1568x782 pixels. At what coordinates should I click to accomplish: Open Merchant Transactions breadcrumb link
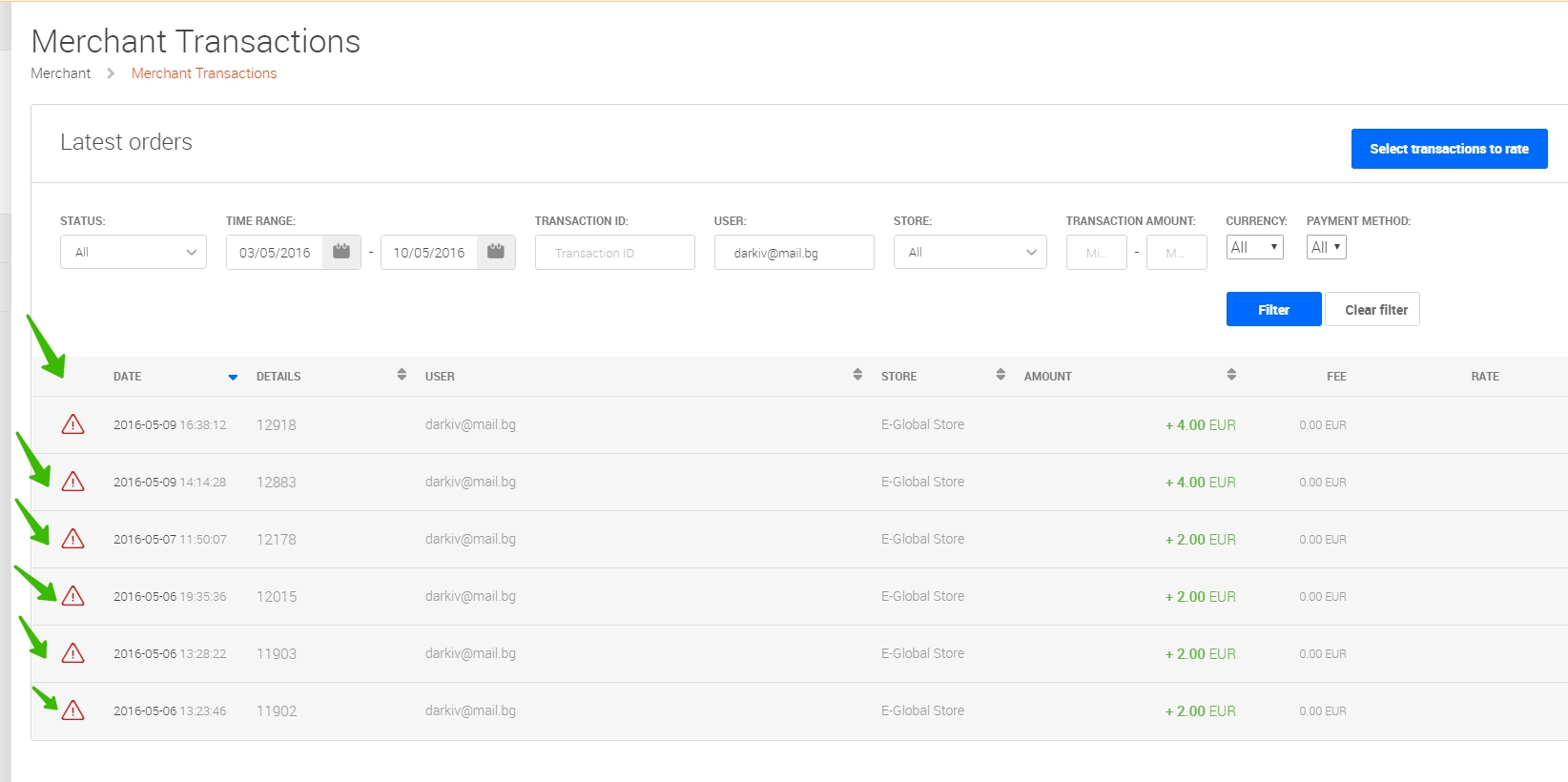(204, 73)
